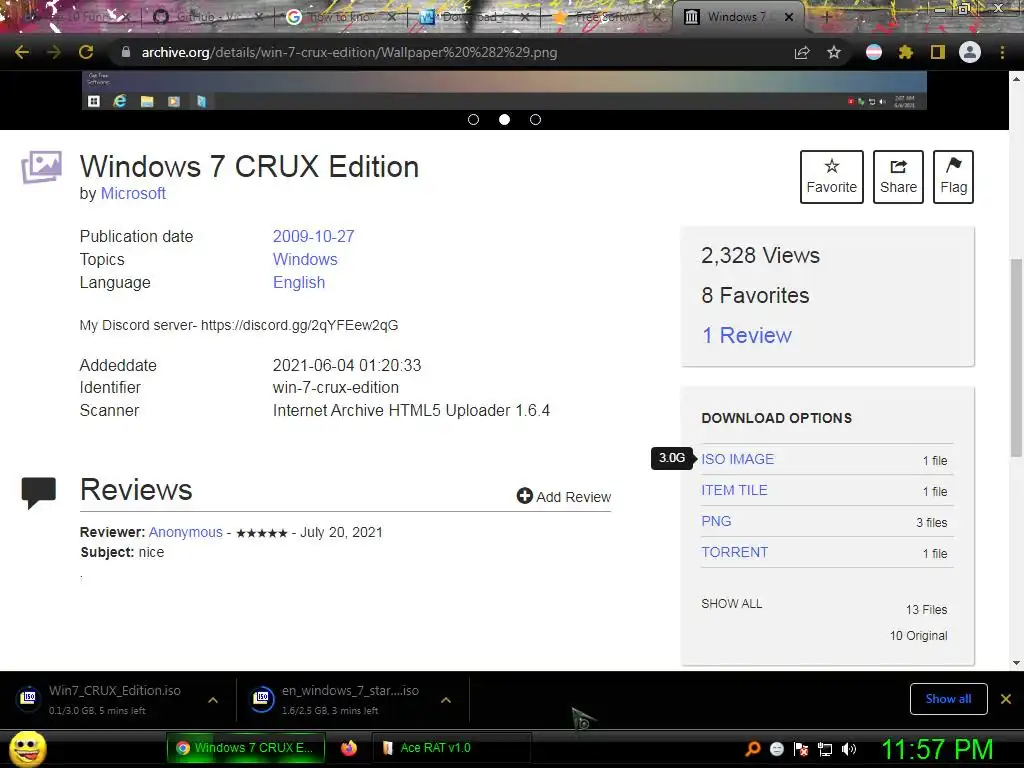This screenshot has width=1024, height=768.
Task: Click the Discord server URL text
Action: tap(299, 325)
